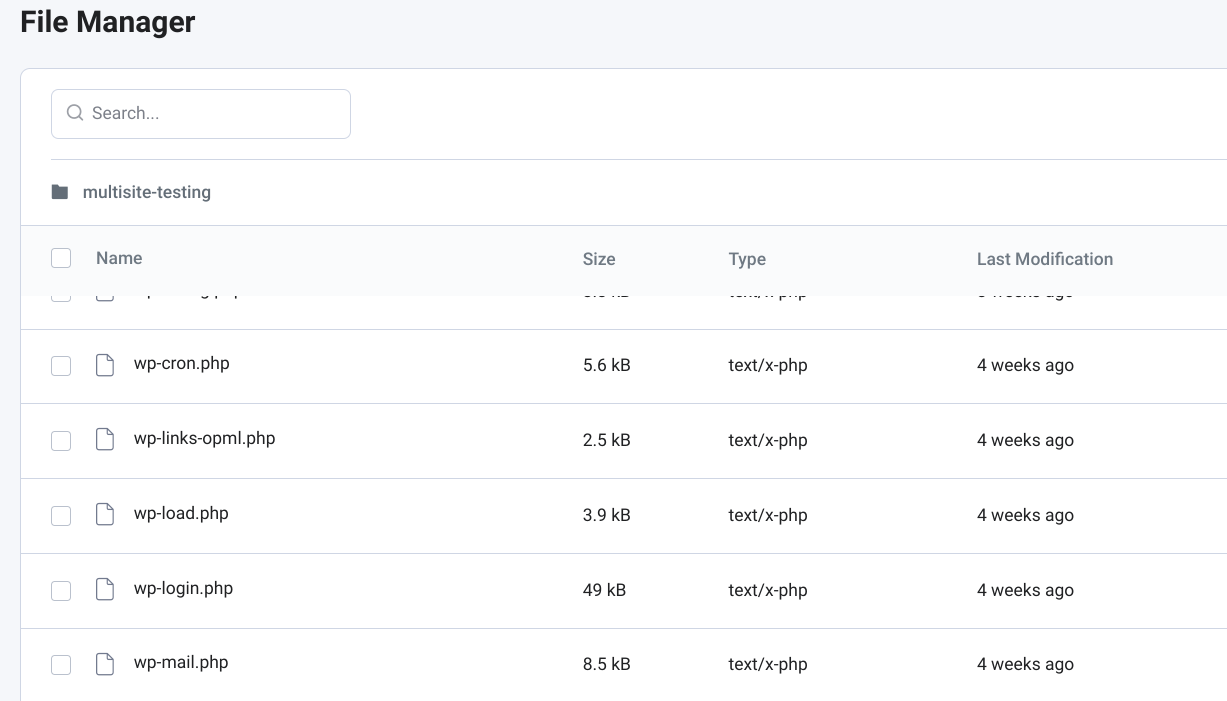Click the multisite-testing folder icon
1227x701 pixels.
point(60,192)
